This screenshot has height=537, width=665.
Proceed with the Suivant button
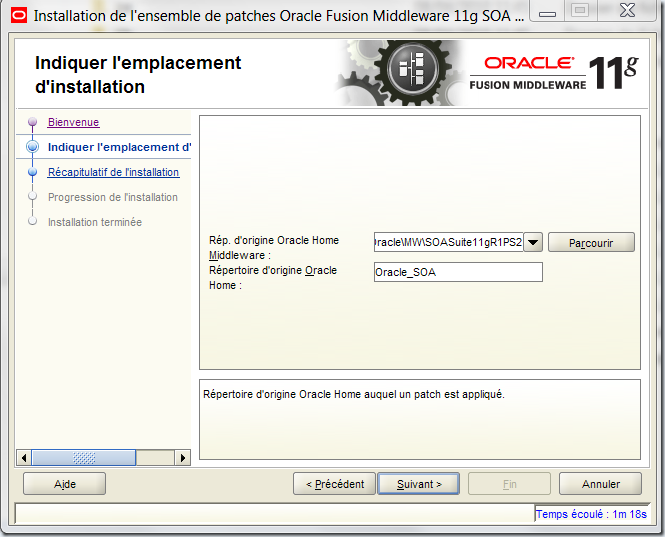419,484
